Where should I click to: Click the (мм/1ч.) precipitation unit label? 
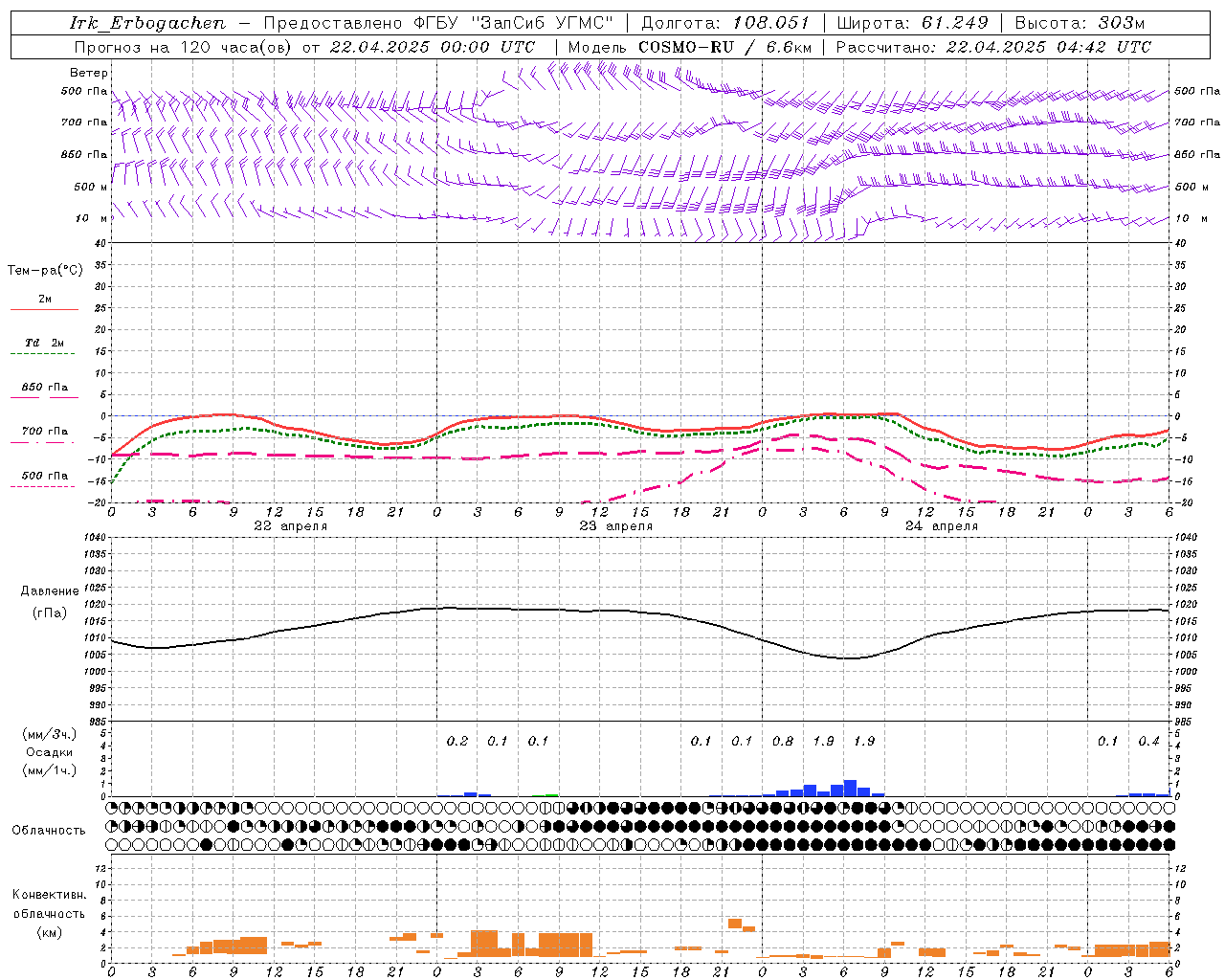click(49, 770)
